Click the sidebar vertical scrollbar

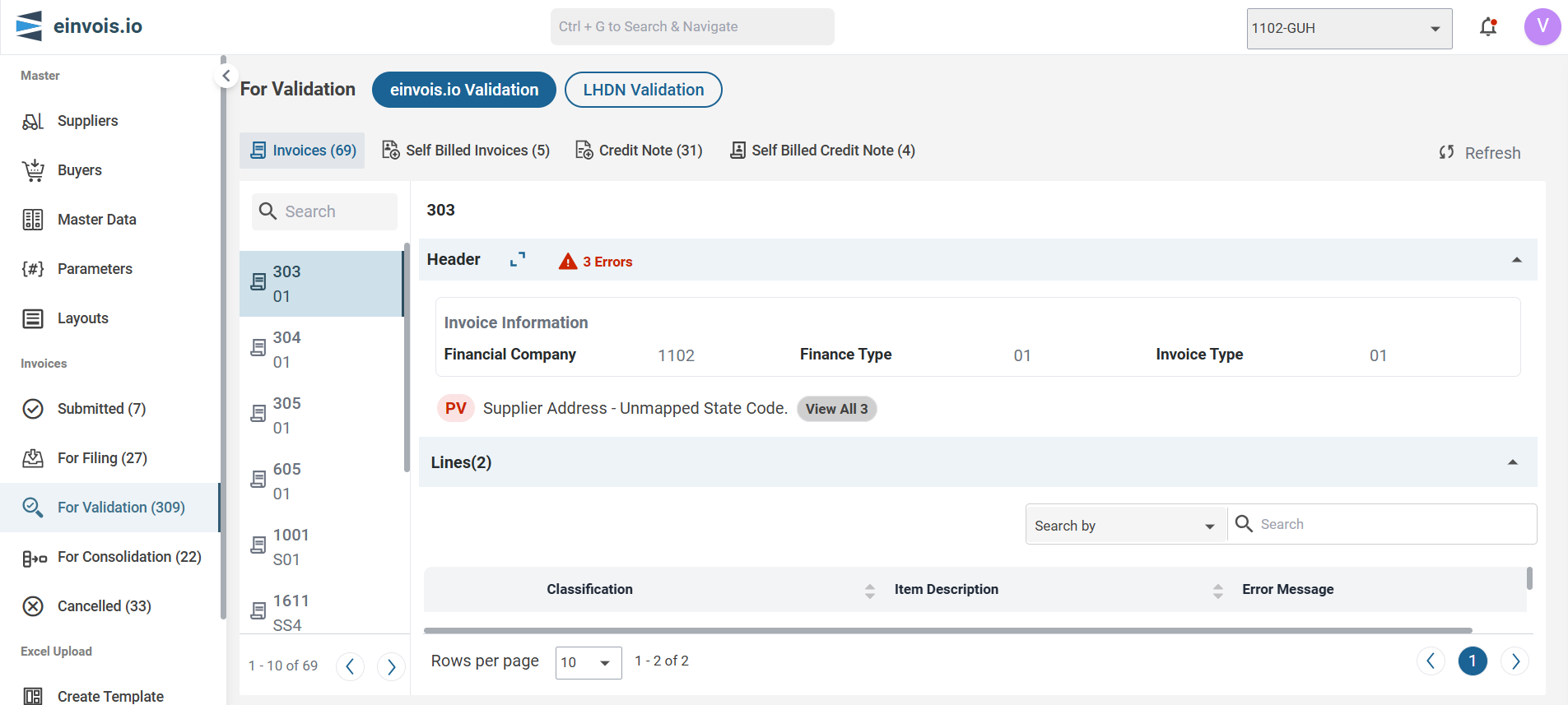coord(223,337)
